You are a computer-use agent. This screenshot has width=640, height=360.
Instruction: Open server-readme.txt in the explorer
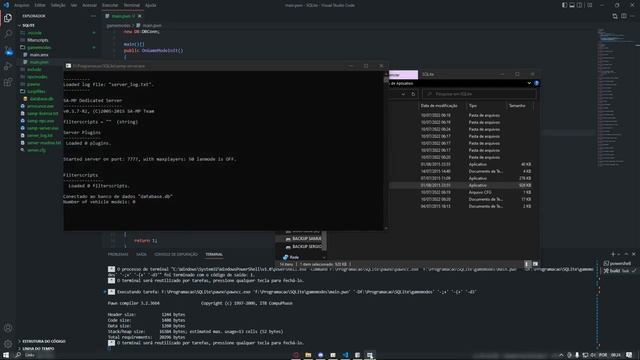pyautogui.click(x=44, y=143)
